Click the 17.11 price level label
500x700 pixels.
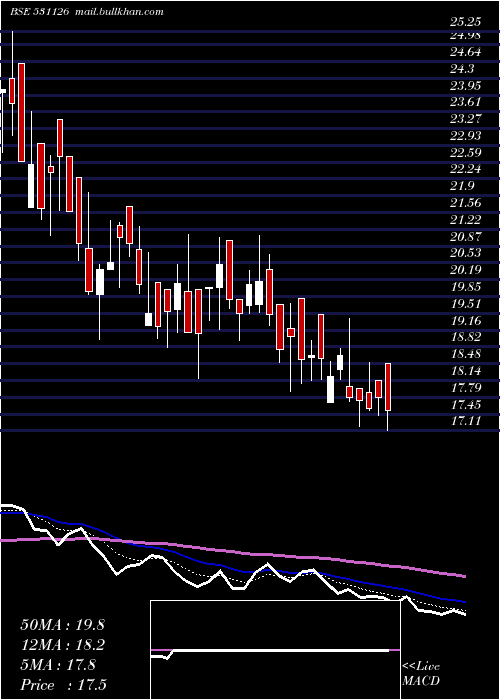click(467, 421)
